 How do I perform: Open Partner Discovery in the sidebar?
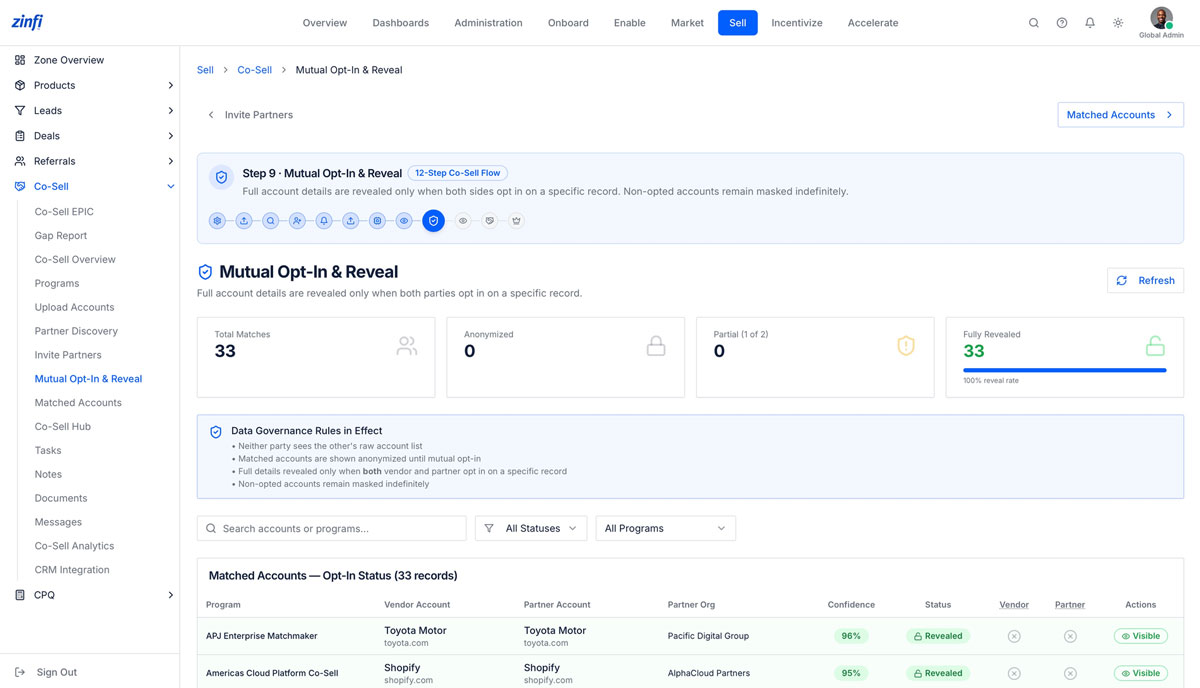click(76, 331)
